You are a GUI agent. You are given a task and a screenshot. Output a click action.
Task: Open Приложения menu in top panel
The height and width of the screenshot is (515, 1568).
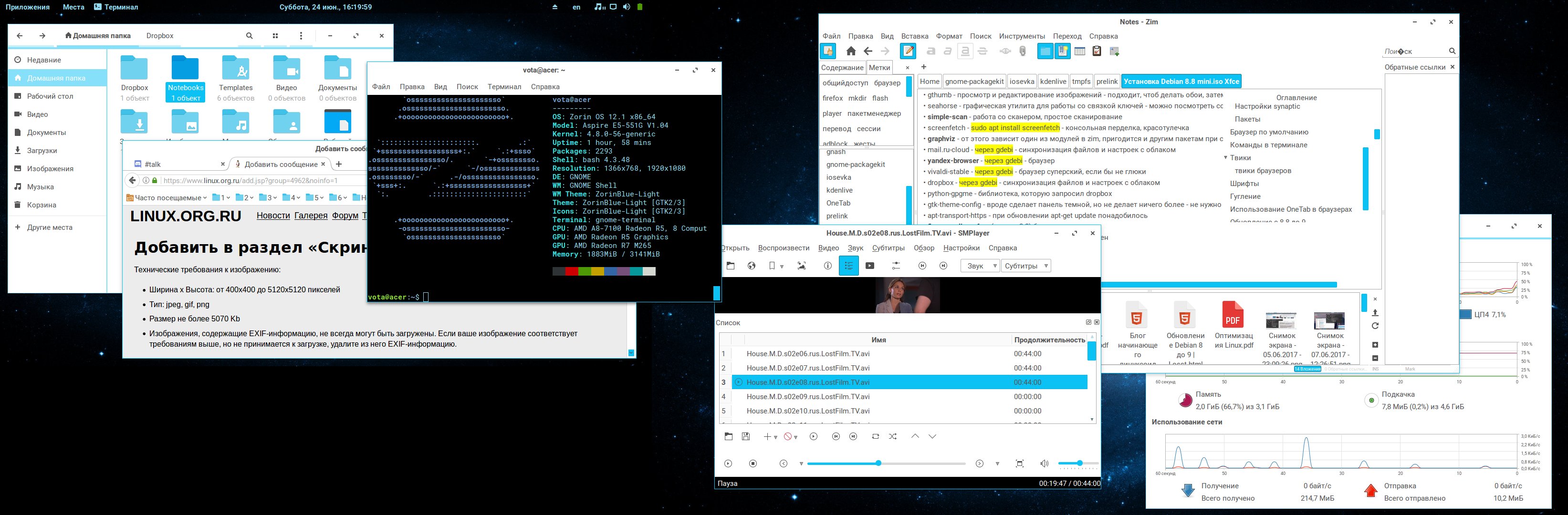[x=27, y=7]
